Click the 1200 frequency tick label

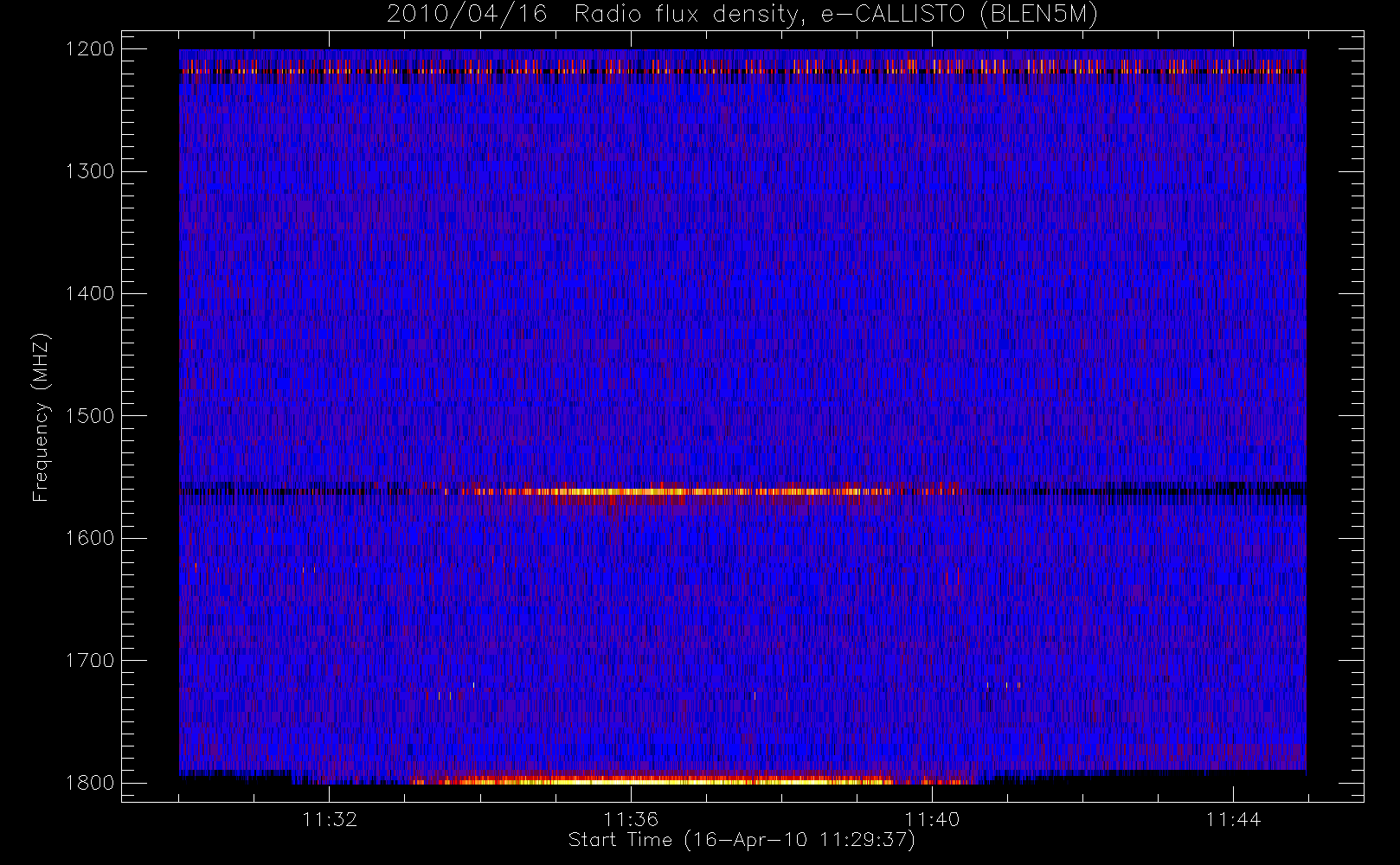[x=90, y=48]
